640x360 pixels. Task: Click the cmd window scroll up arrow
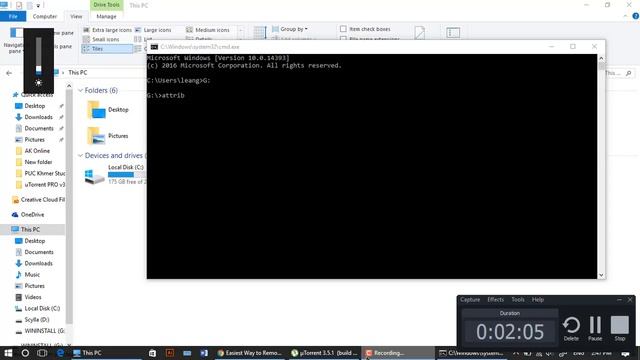click(x=601, y=58)
